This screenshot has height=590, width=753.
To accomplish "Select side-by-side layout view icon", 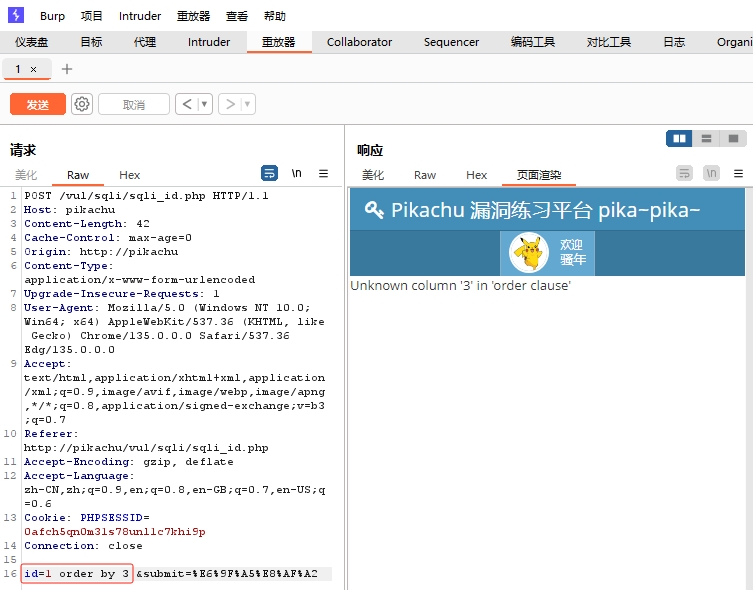I will click(679, 138).
